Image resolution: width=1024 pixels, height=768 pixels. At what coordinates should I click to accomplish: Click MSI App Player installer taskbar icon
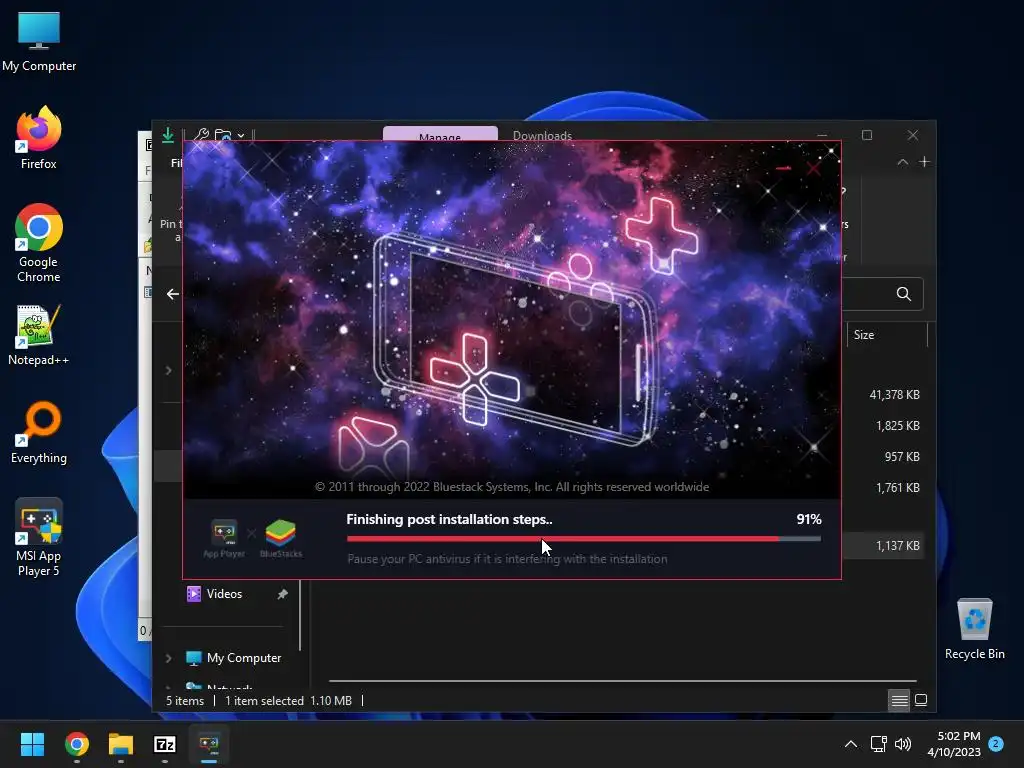pyautogui.click(x=209, y=744)
